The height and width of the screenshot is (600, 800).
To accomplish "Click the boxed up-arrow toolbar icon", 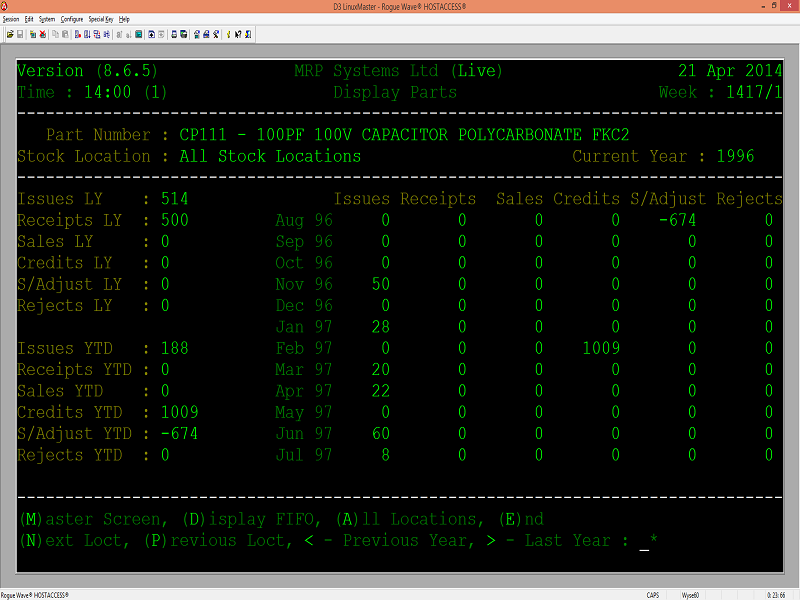I will point(151,34).
